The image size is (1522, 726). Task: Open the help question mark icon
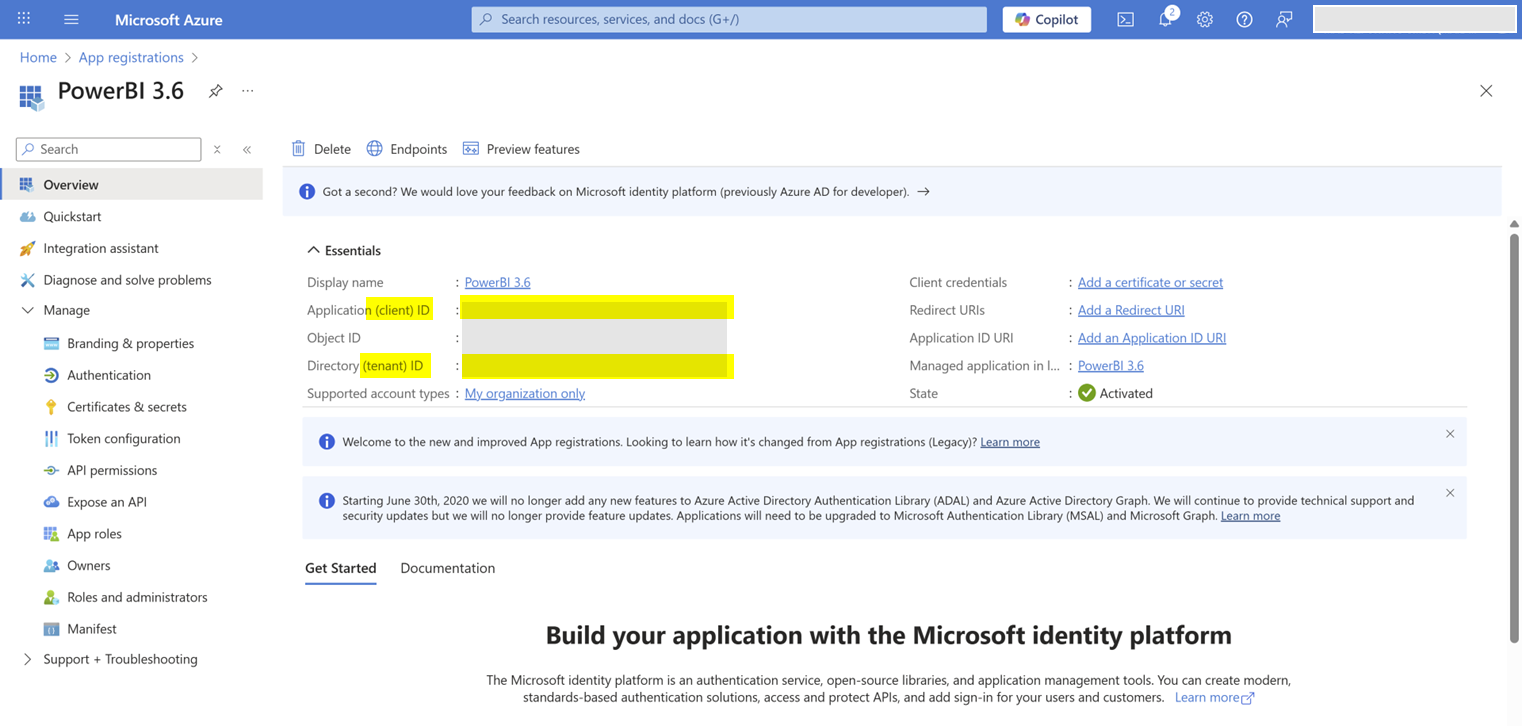1244,19
